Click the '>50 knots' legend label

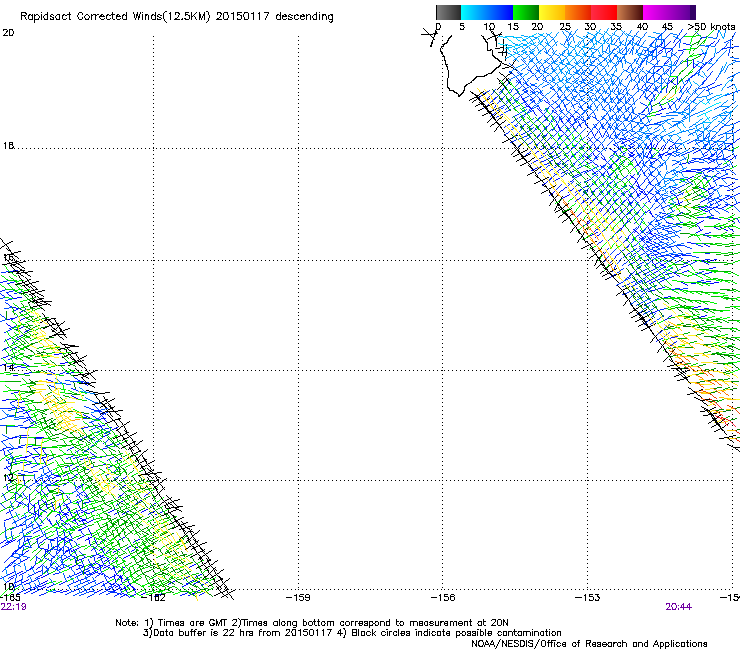point(711,27)
